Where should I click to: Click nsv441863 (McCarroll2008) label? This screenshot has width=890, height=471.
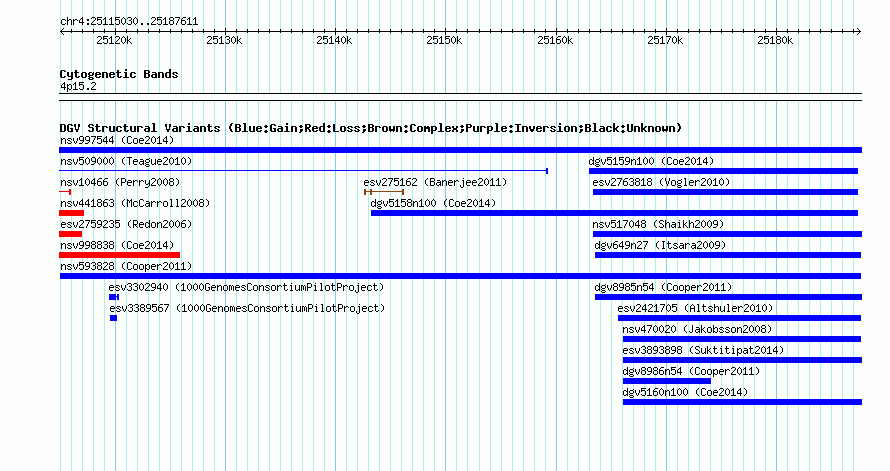pos(135,203)
